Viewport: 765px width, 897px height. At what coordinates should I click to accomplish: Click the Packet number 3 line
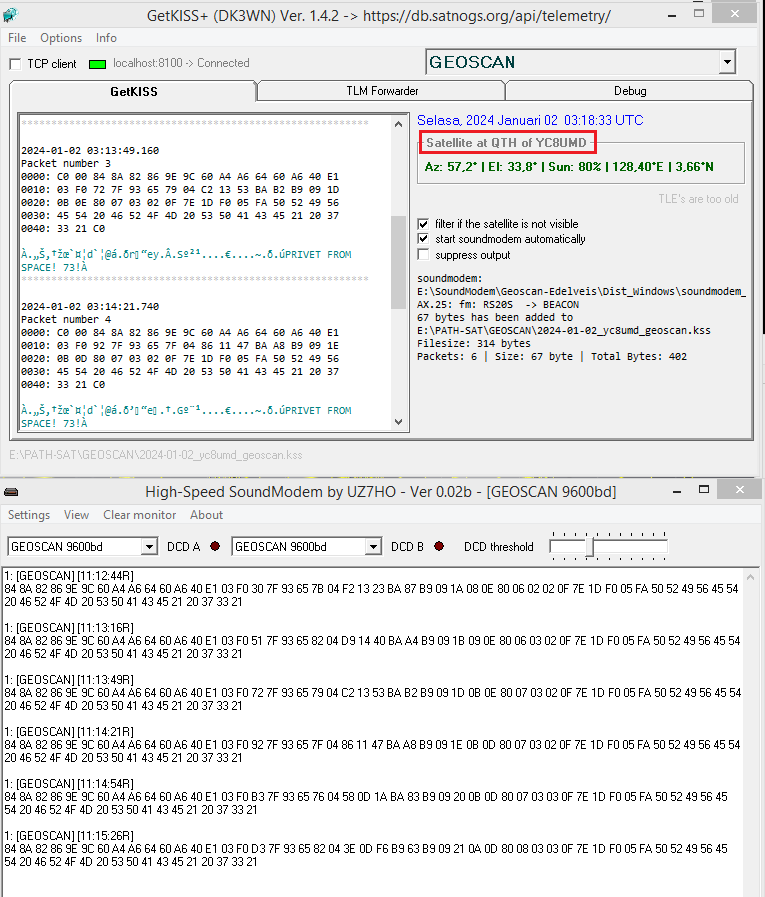click(x=66, y=164)
